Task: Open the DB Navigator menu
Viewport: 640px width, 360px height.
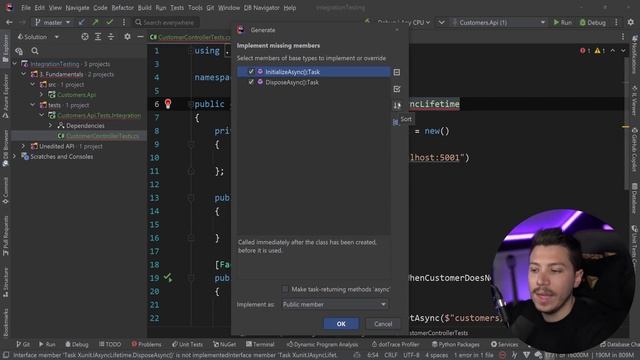Action: (262, 8)
